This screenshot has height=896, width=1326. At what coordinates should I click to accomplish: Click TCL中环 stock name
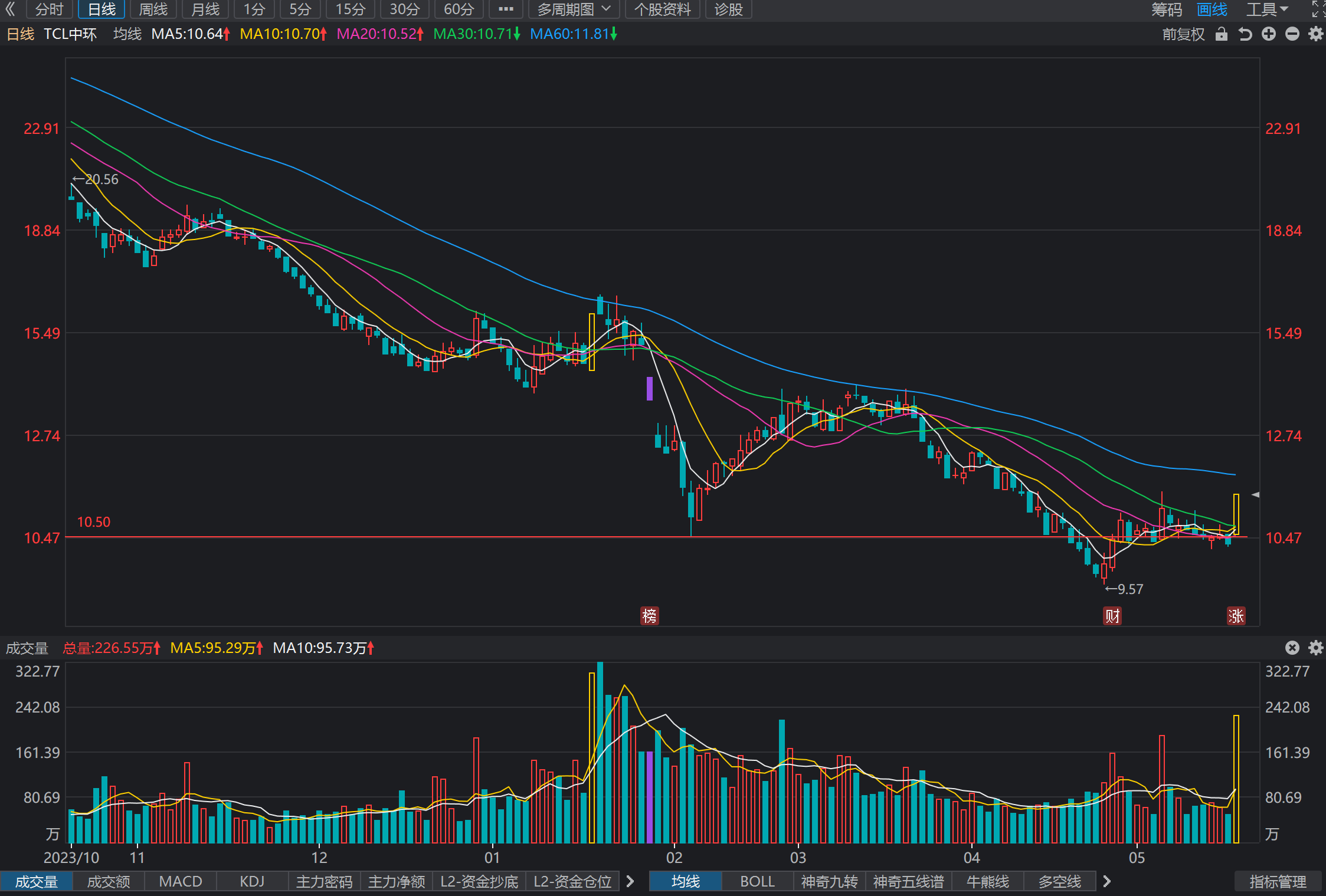point(70,34)
